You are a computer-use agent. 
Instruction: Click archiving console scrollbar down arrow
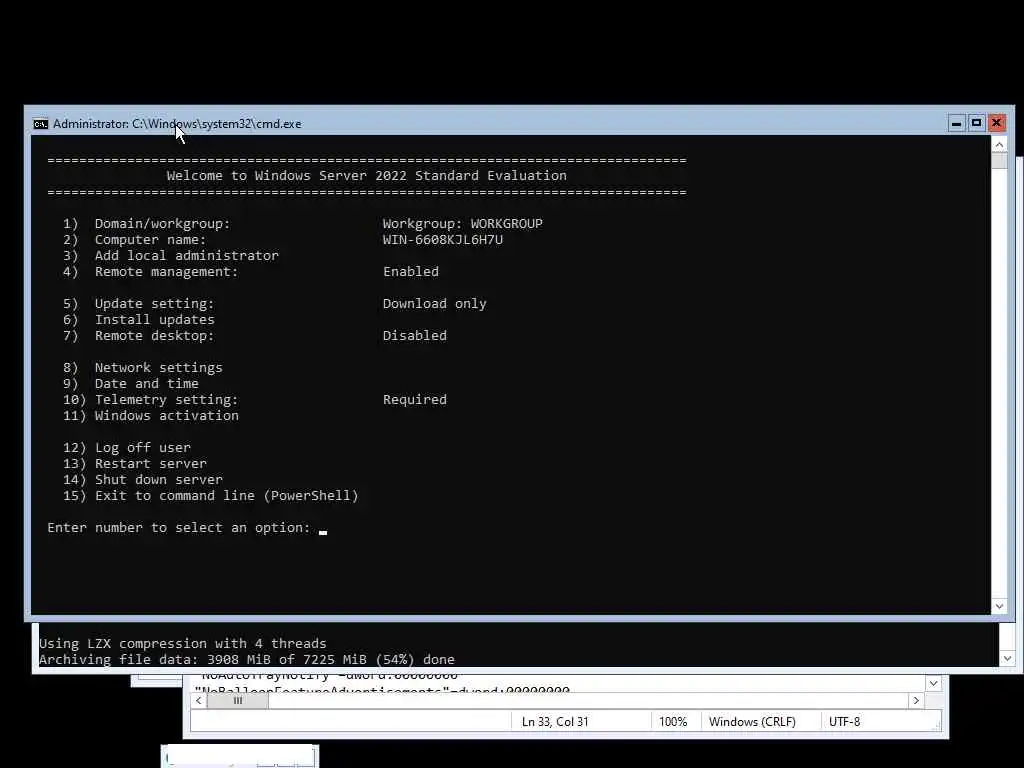1007,658
